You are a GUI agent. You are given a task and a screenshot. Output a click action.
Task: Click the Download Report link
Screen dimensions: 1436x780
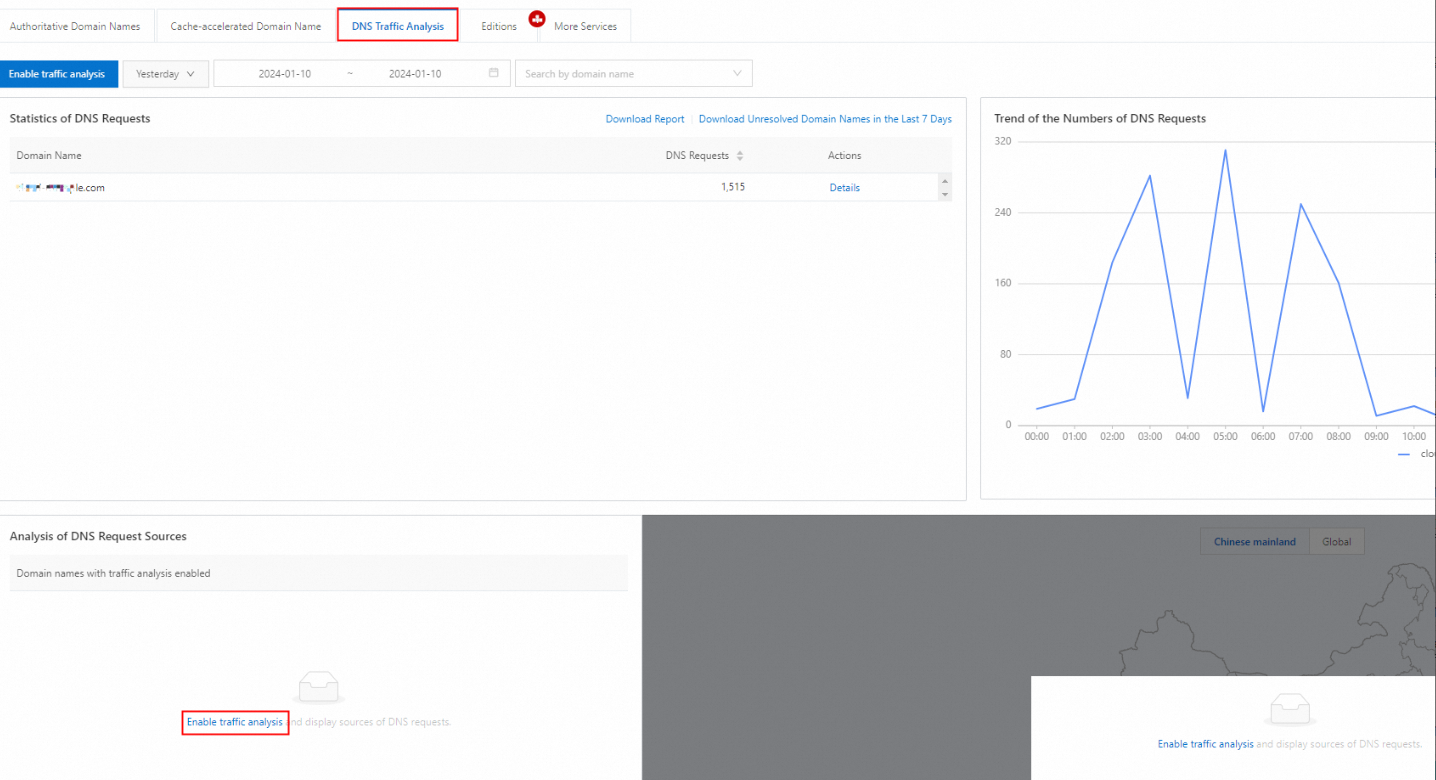(645, 119)
